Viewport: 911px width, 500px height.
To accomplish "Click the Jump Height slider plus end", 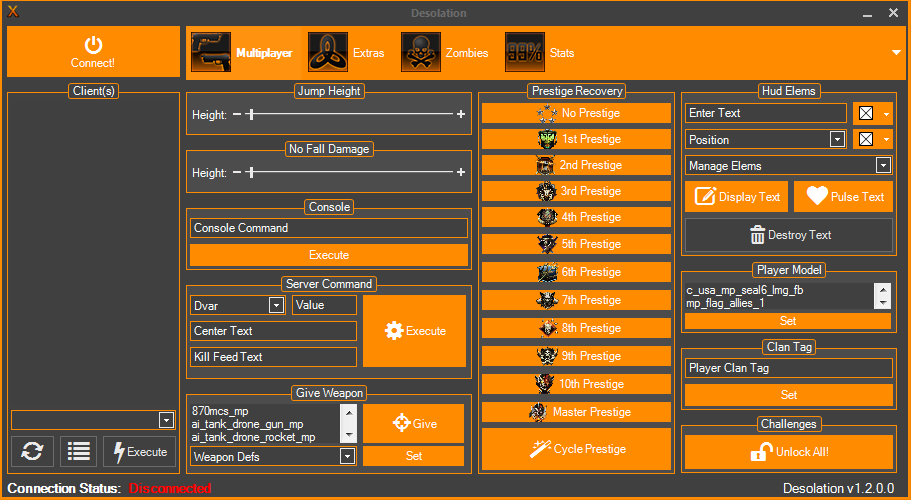I will 461,115.
